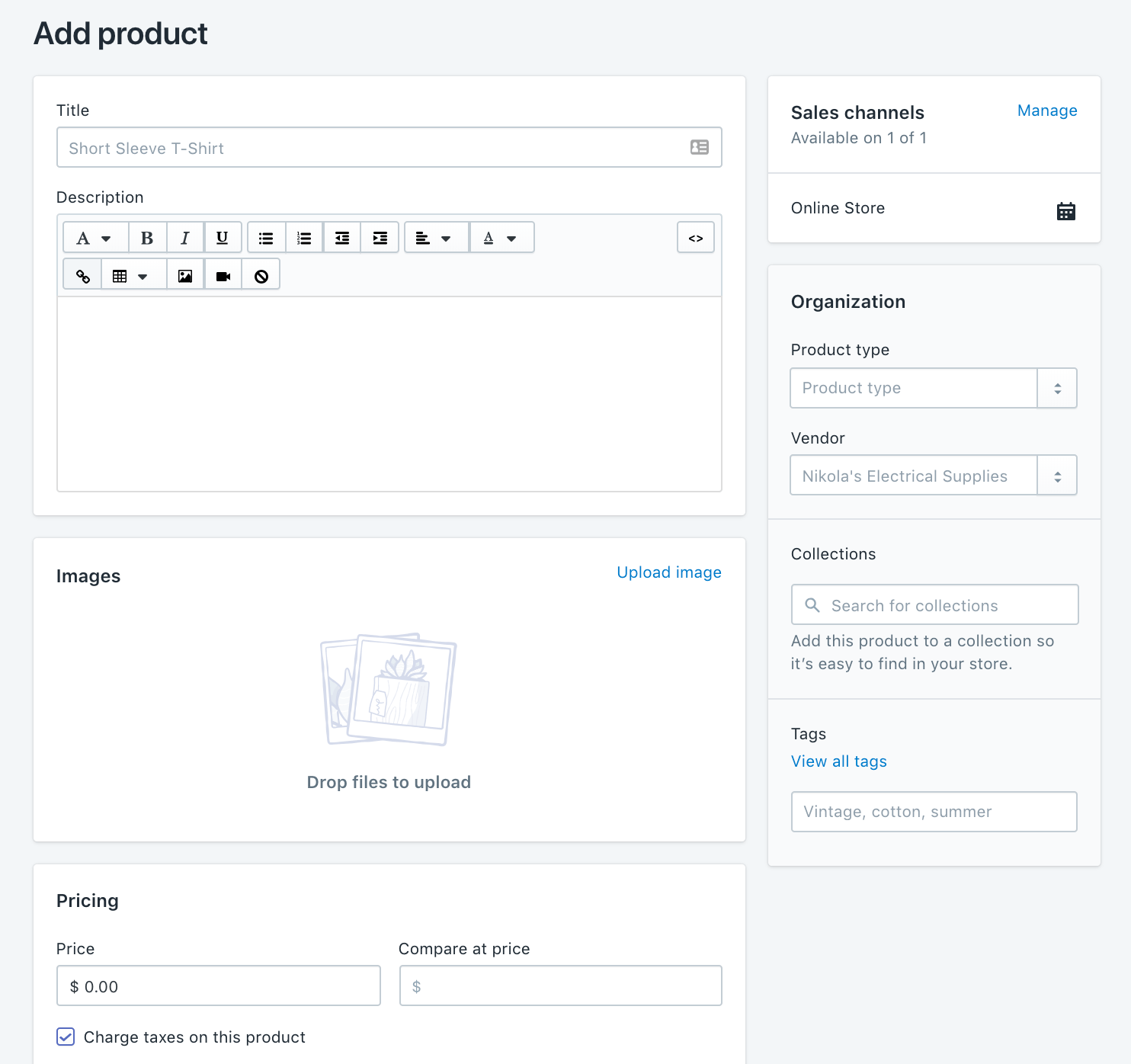
Task: Open Online Store publish date calendar
Action: tap(1065, 211)
